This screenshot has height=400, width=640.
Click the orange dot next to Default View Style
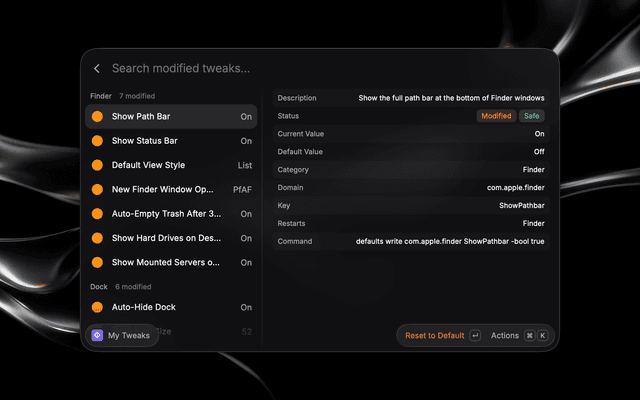(x=97, y=165)
